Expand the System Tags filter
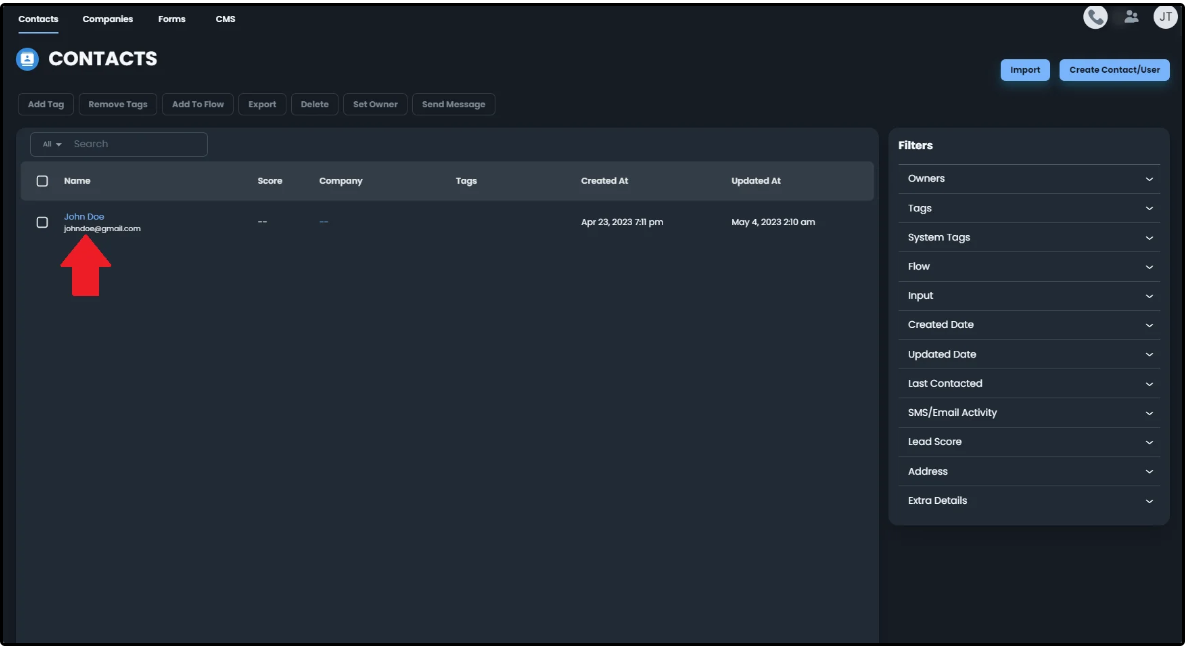Screen dimensions: 1185x646 1028,238
